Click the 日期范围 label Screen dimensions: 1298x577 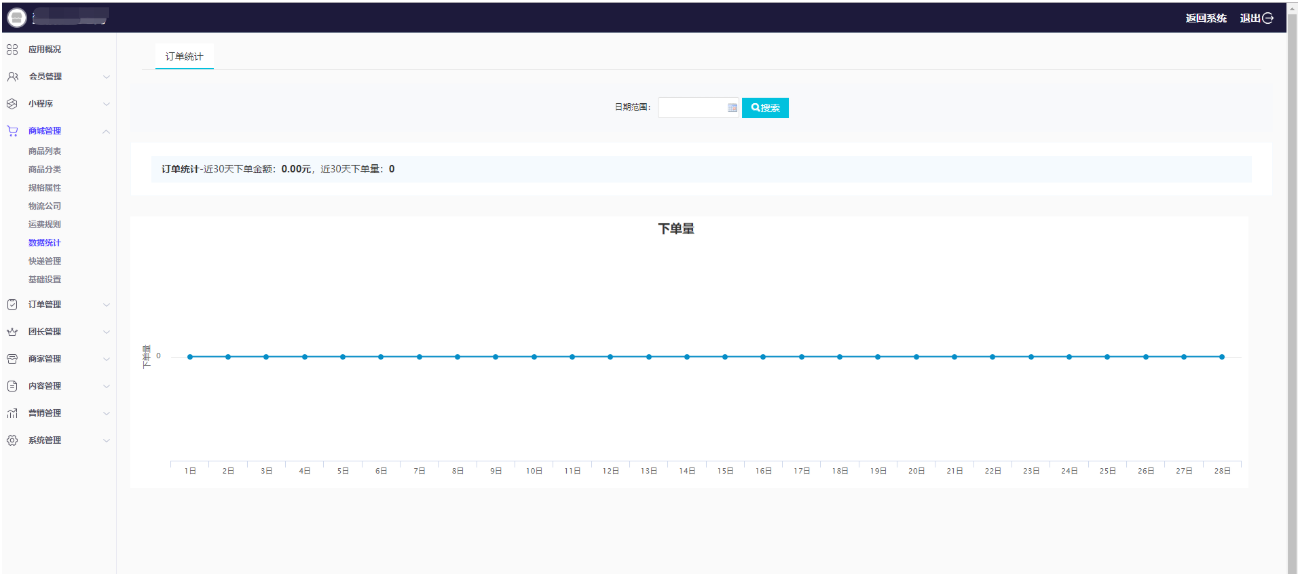pos(633,107)
